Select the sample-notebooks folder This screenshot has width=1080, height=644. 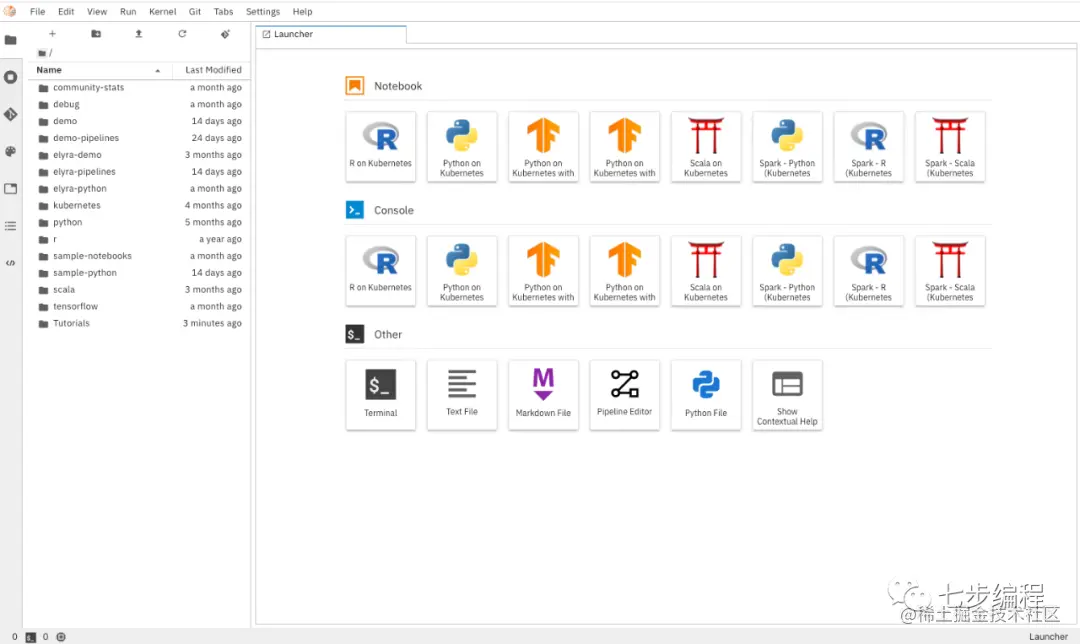(x=138, y=256)
